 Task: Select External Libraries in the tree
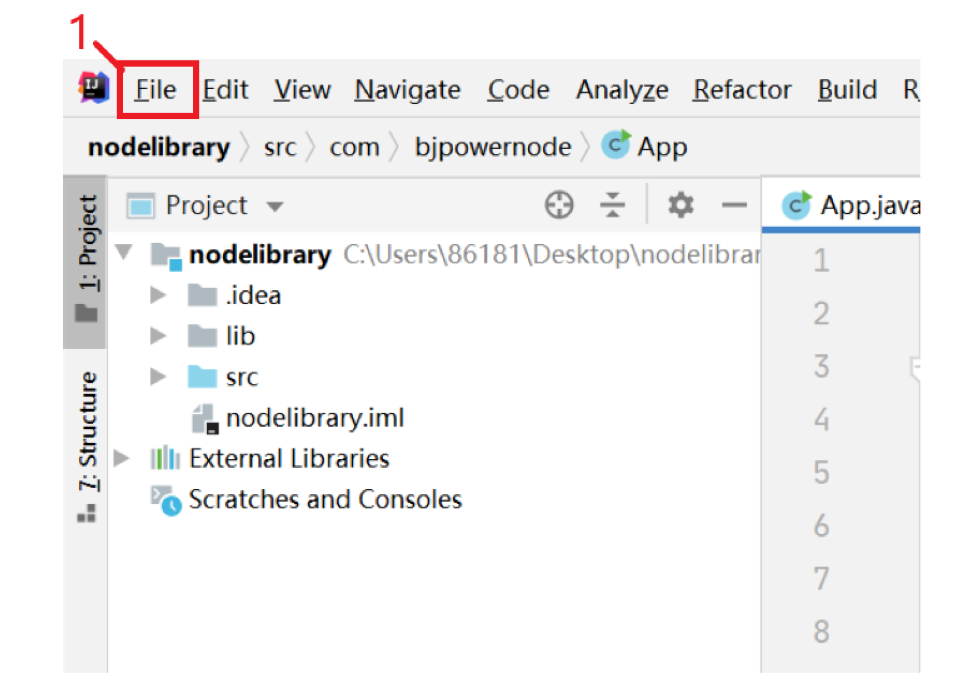click(434, 458)
